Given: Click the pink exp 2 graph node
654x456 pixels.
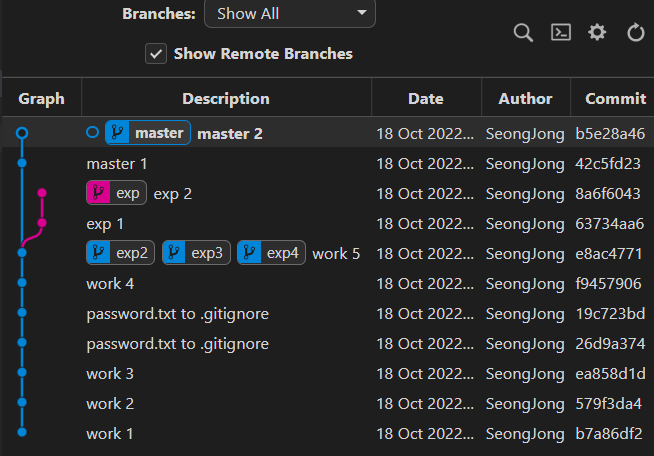Looking at the screenshot, I should [42, 193].
